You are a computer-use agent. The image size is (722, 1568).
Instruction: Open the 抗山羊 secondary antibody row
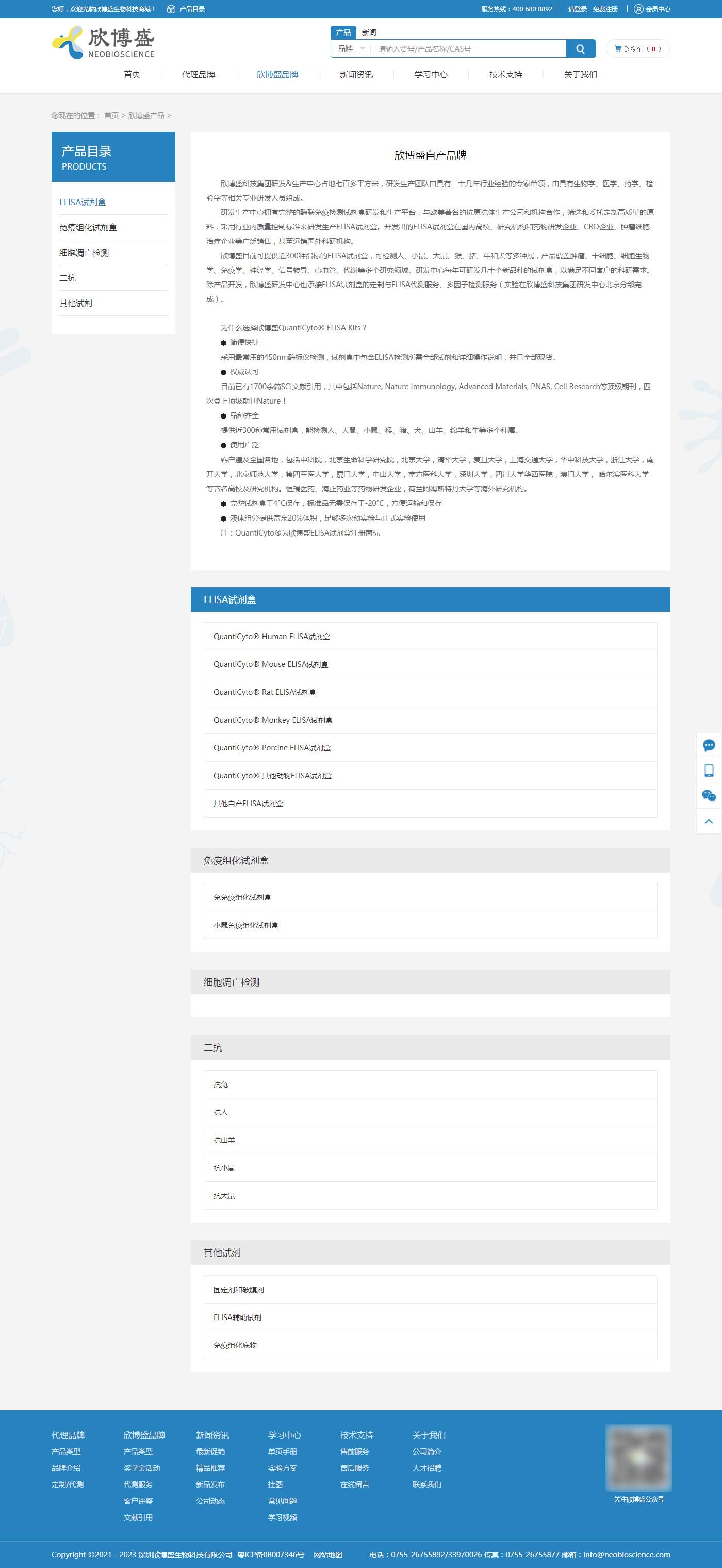[431, 1140]
